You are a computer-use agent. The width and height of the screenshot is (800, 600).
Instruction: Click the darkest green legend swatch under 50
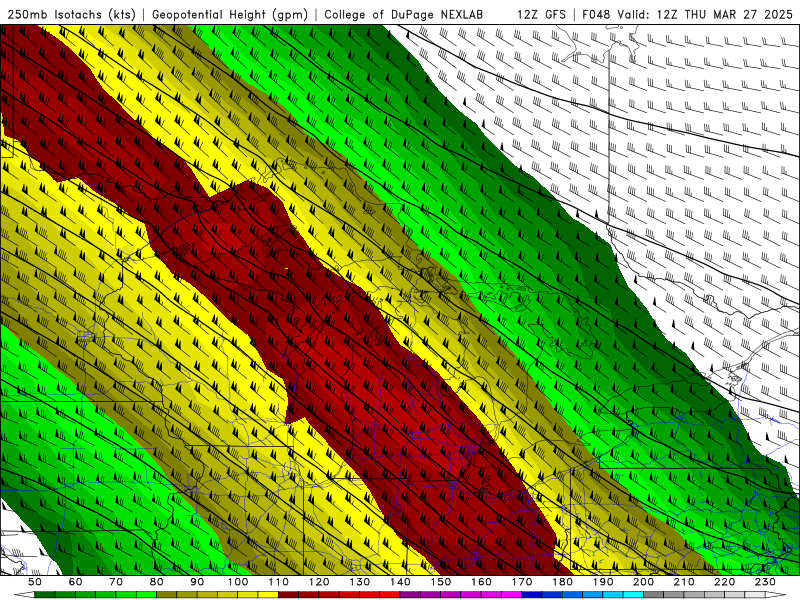click(x=45, y=594)
